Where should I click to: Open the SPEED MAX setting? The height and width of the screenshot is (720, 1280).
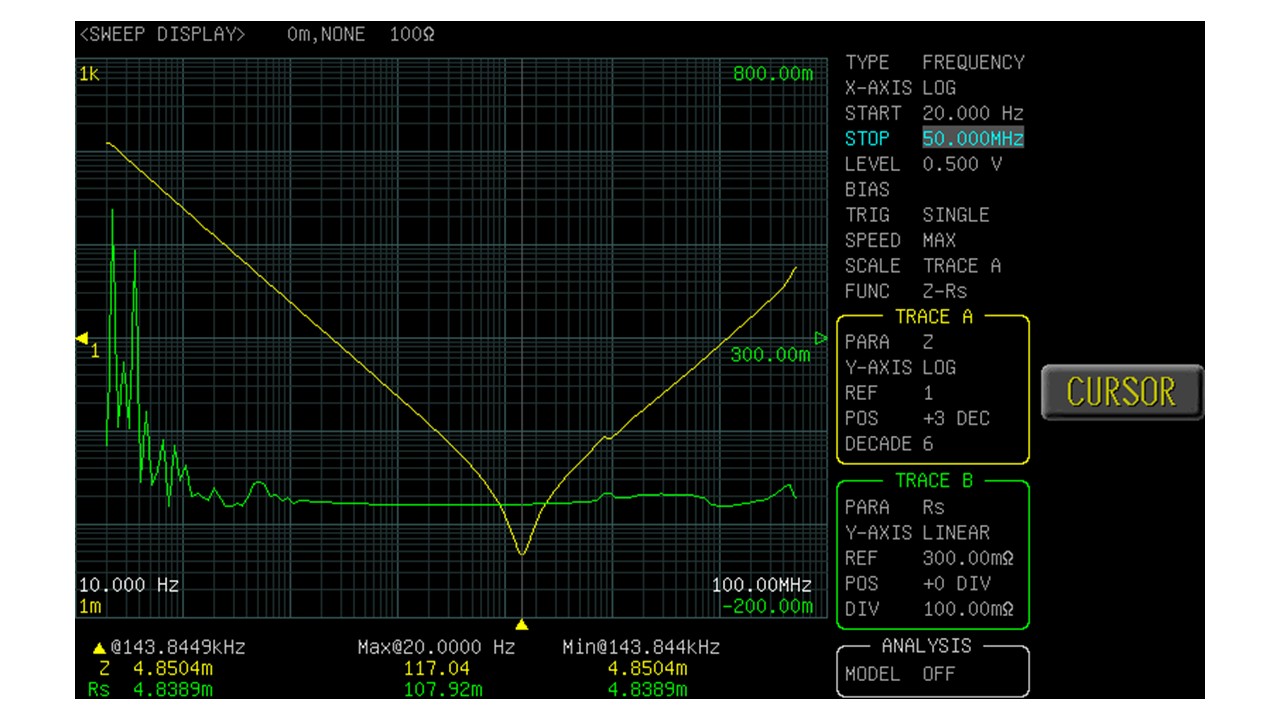939,240
